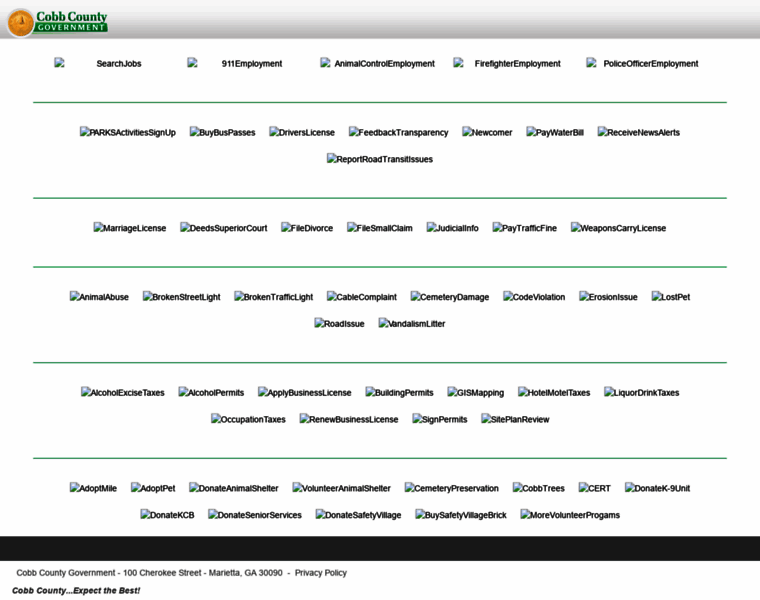Click the PoliceOfficerEmployment icon
760x600 pixels.
[x=642, y=63]
